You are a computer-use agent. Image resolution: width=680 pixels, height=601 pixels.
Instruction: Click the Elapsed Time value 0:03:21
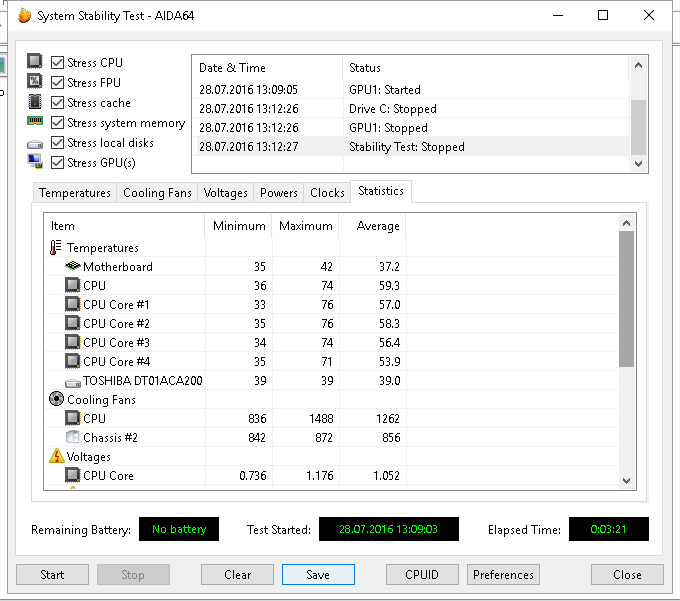click(608, 529)
